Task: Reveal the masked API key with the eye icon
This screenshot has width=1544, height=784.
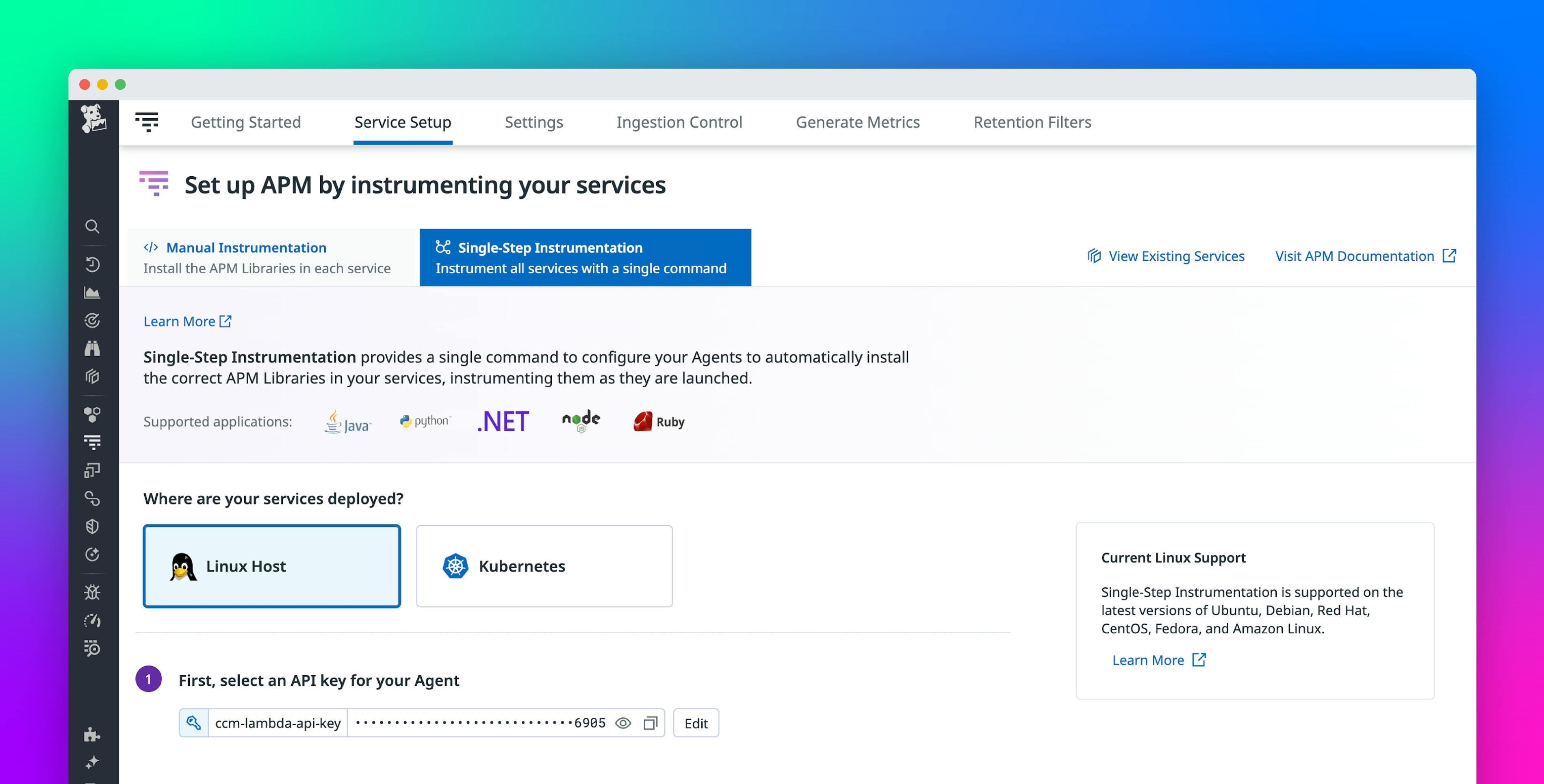Action: click(623, 723)
